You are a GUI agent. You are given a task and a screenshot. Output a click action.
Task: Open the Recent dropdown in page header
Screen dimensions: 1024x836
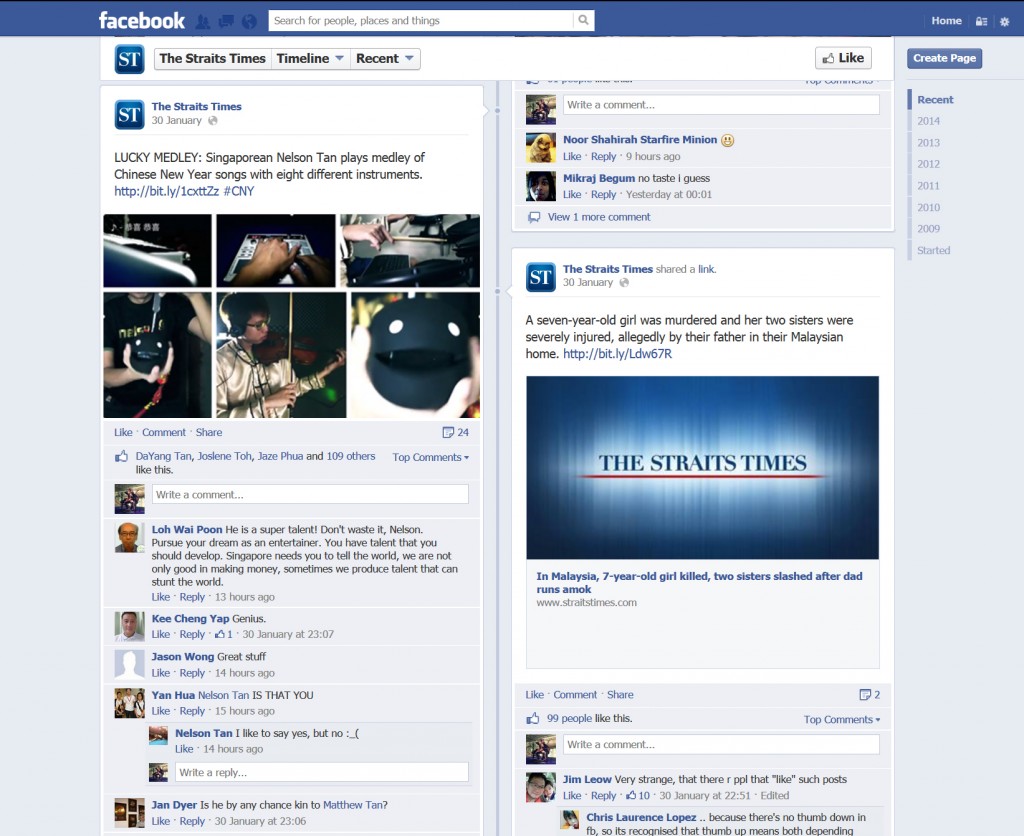[385, 59]
